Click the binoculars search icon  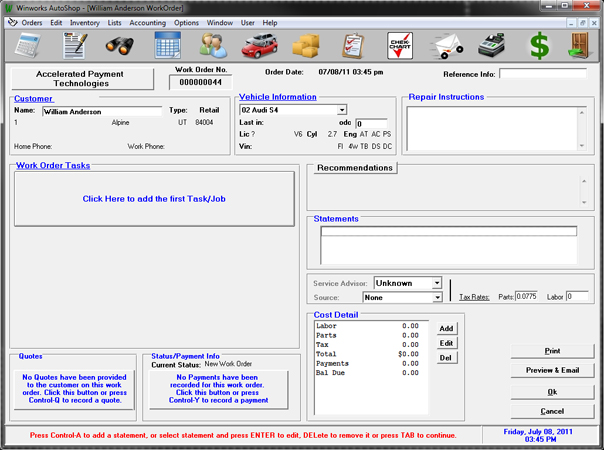point(120,46)
